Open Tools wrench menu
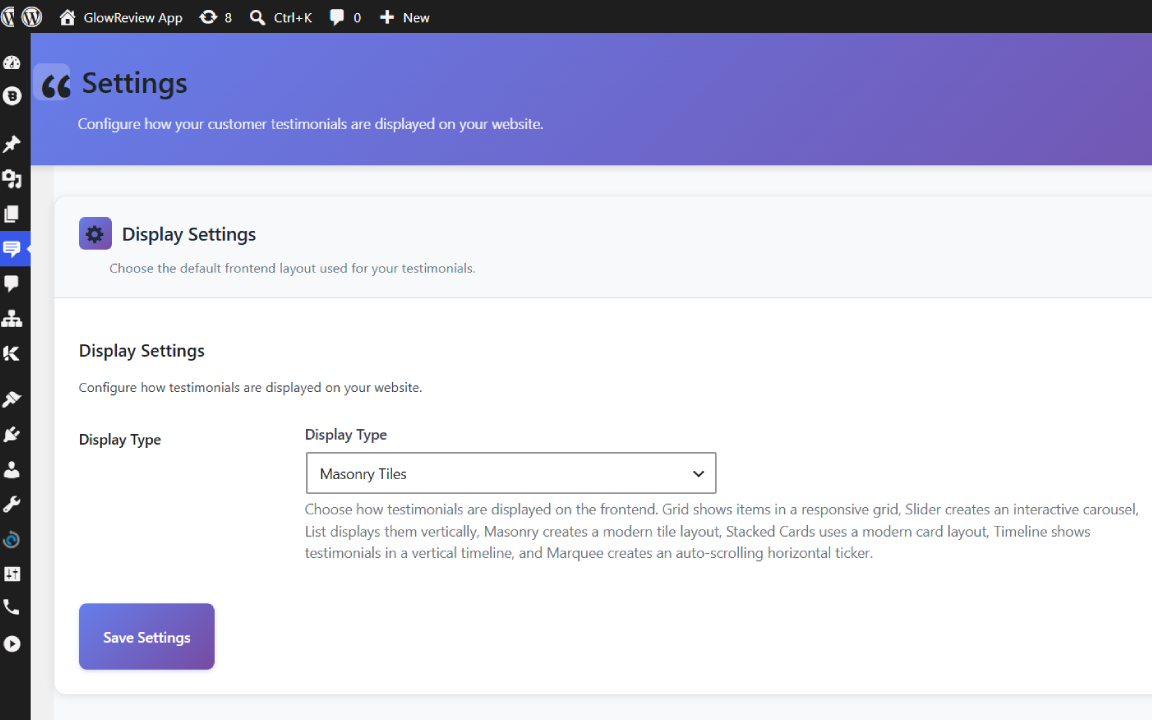 click(12, 504)
